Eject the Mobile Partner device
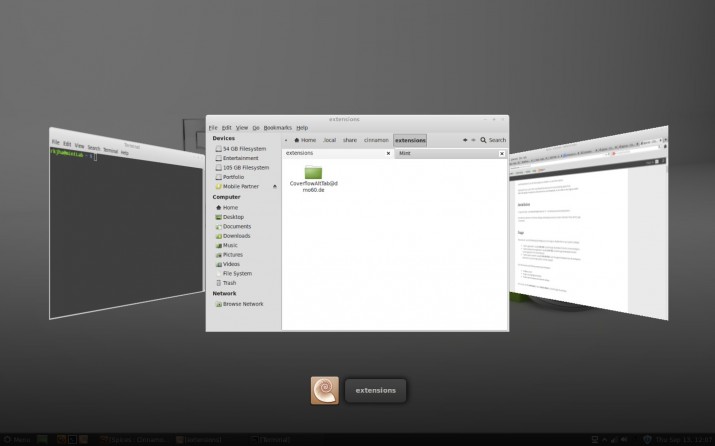715x446 pixels. click(x=273, y=186)
